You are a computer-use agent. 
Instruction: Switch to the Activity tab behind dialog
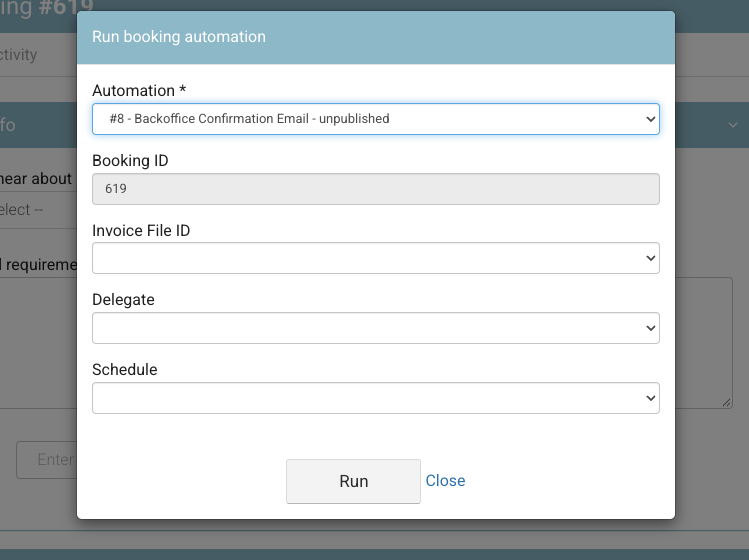click(x=19, y=54)
